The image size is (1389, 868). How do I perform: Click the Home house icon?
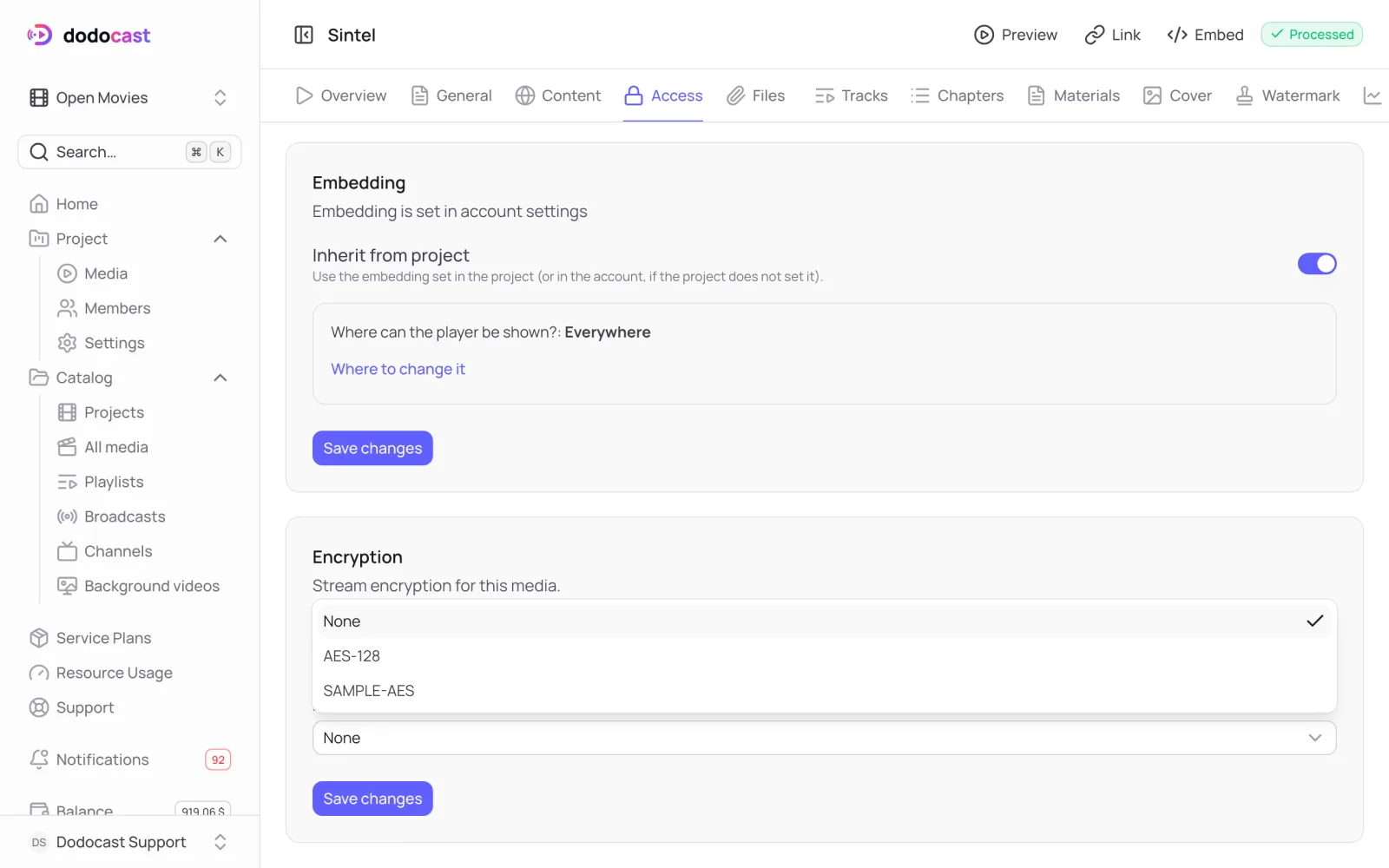click(39, 204)
